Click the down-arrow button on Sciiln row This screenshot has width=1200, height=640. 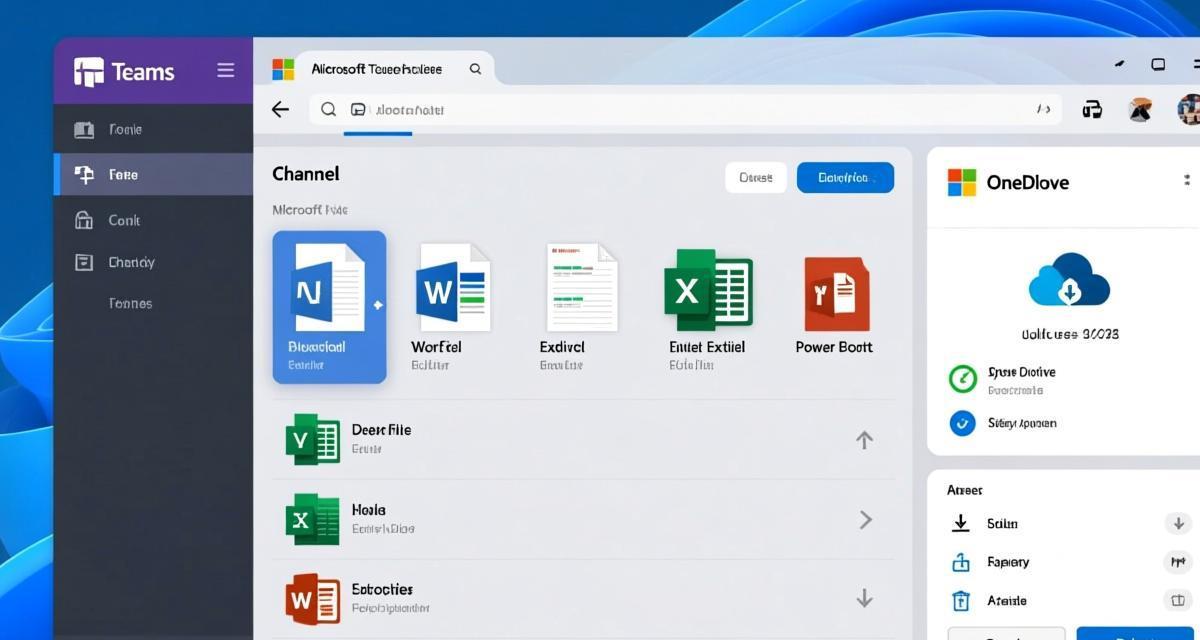click(1178, 523)
